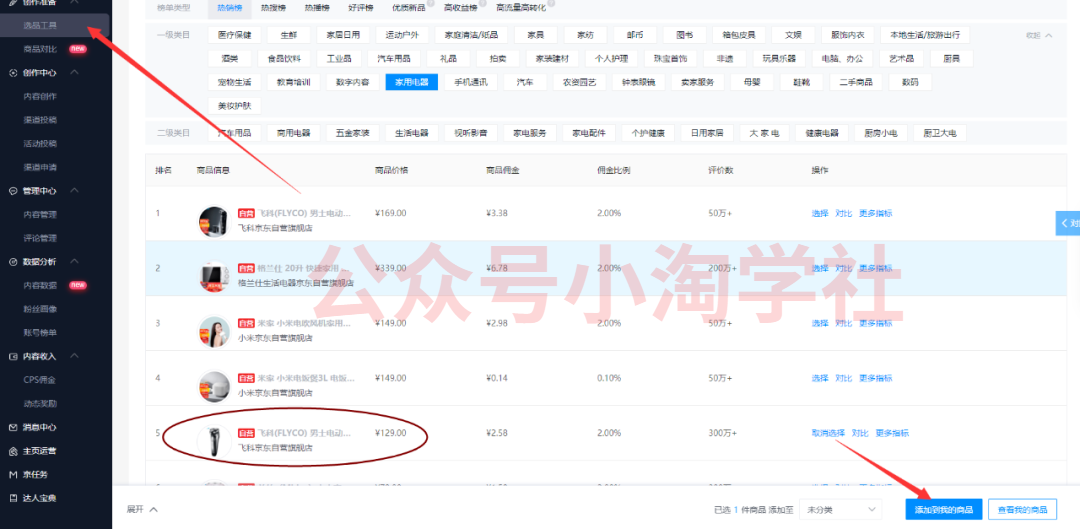Open product thumbnail of FLYCO ¥169 item
The image size is (1080, 529).
213,220
